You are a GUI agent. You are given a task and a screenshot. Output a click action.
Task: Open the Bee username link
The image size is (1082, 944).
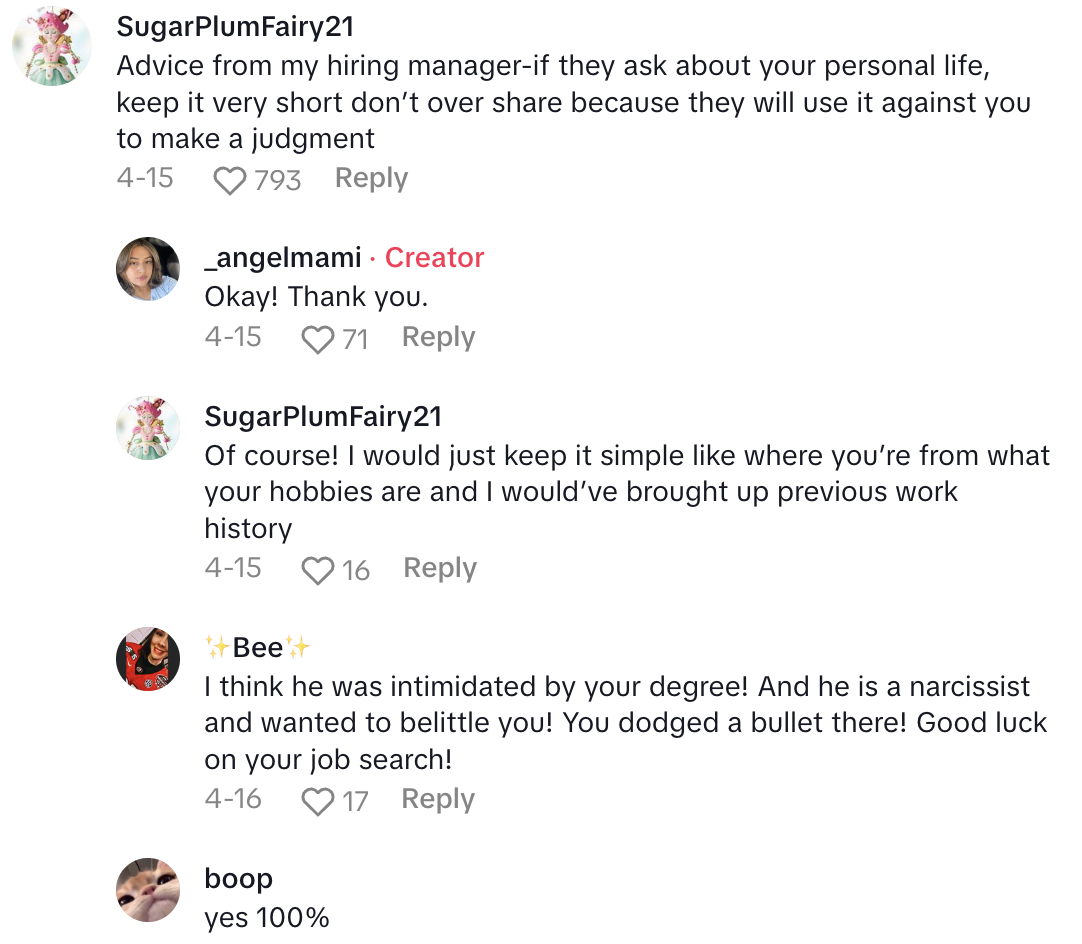[258, 648]
